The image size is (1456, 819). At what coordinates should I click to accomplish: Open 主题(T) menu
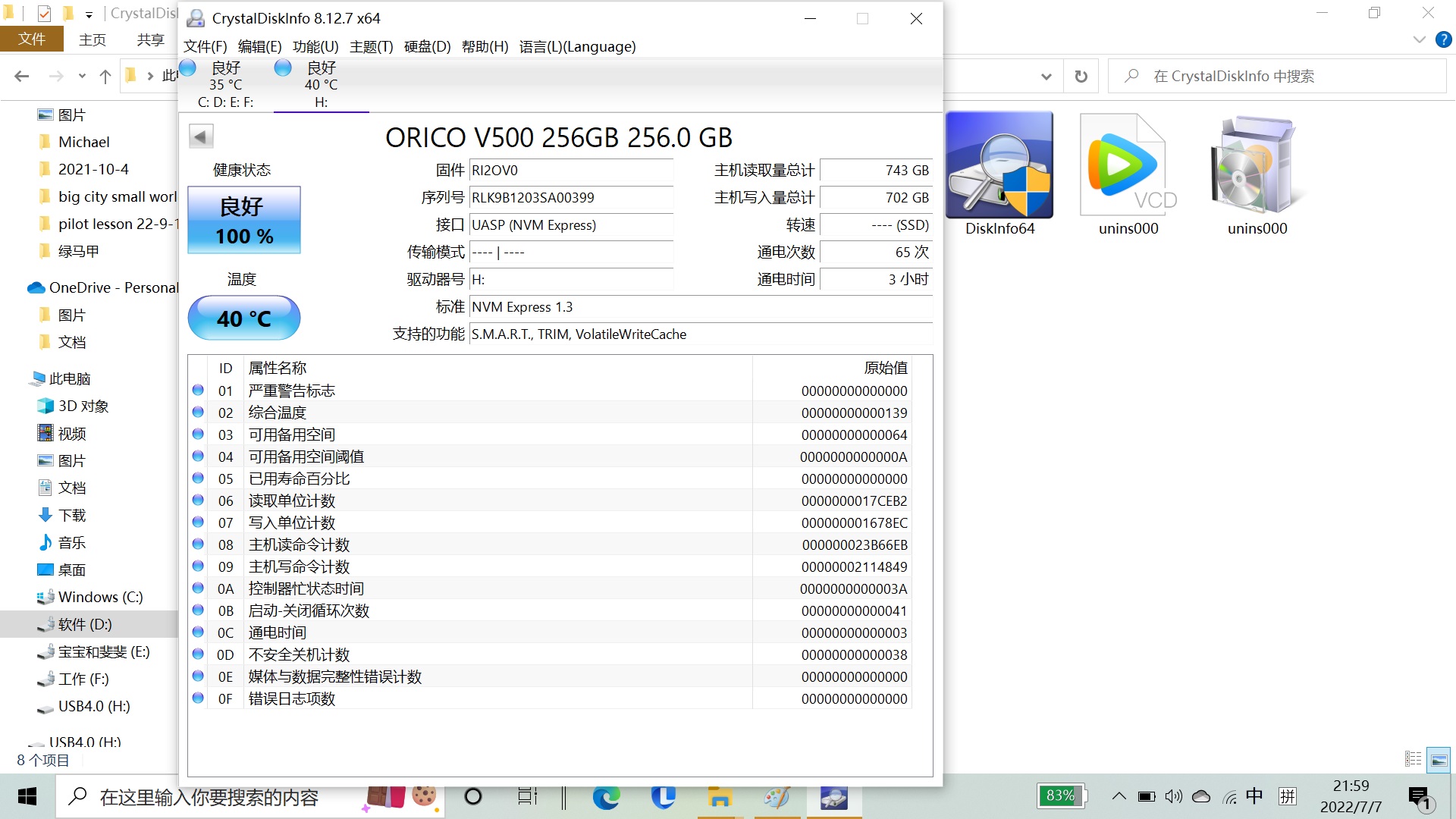pyautogui.click(x=371, y=46)
